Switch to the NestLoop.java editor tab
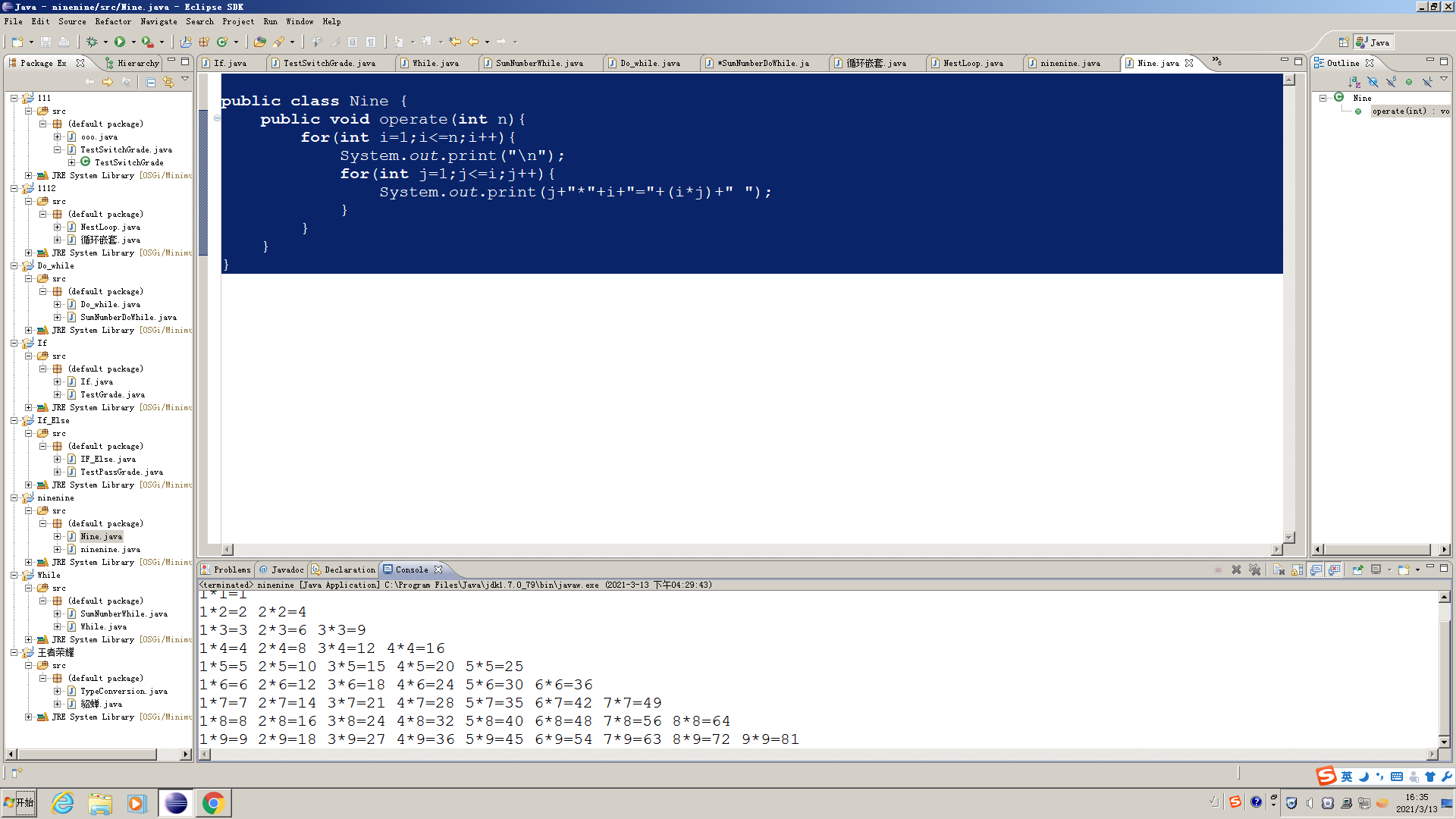1456x819 pixels. (x=972, y=63)
